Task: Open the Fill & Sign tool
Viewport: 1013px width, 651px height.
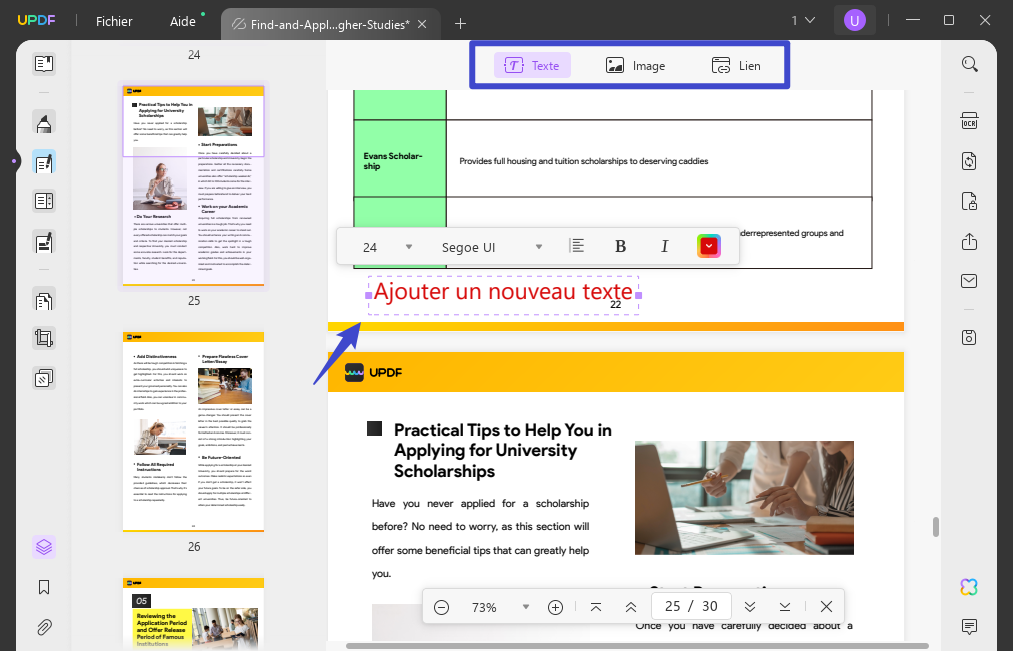Action: pos(44,242)
